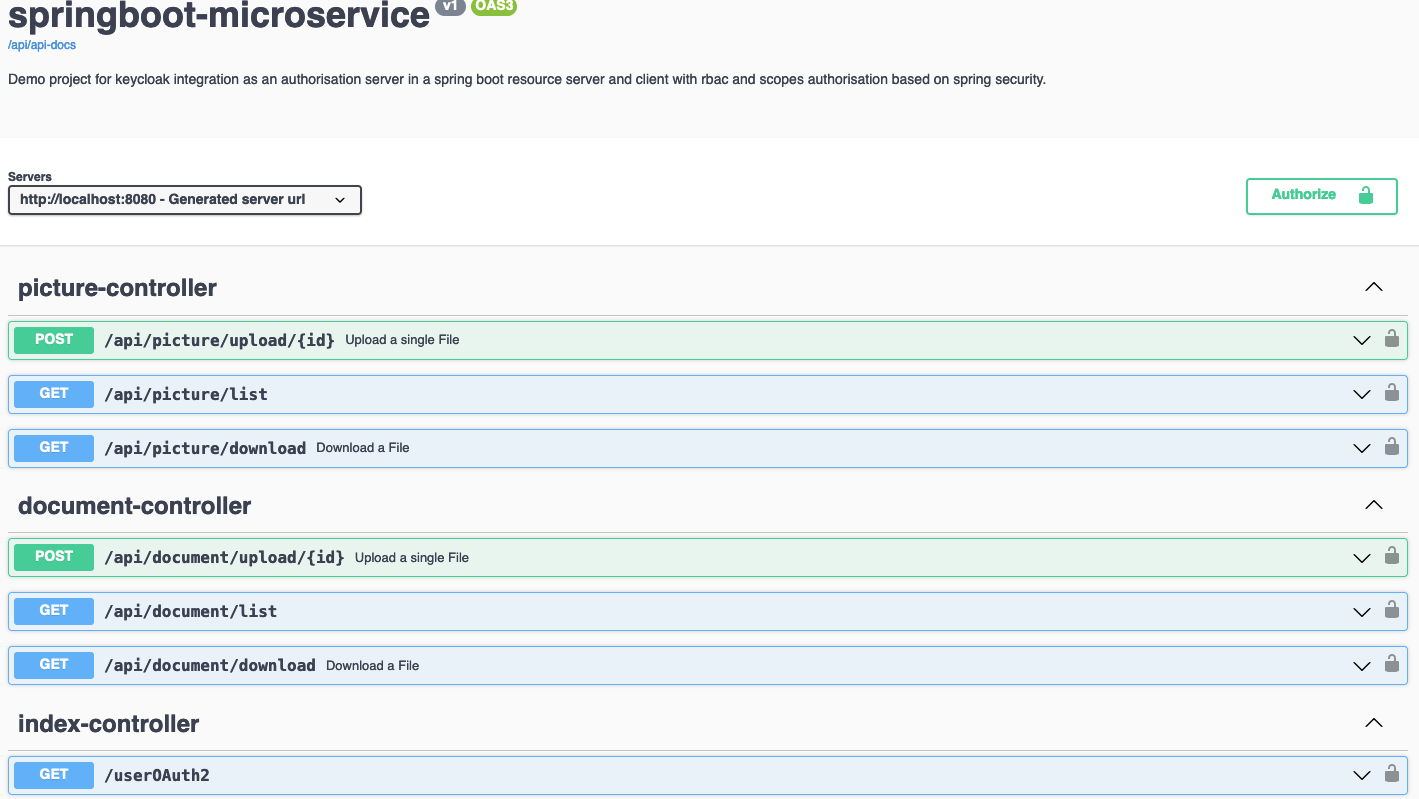Click the Servers label
This screenshot has height=799, width=1419.
[30, 177]
